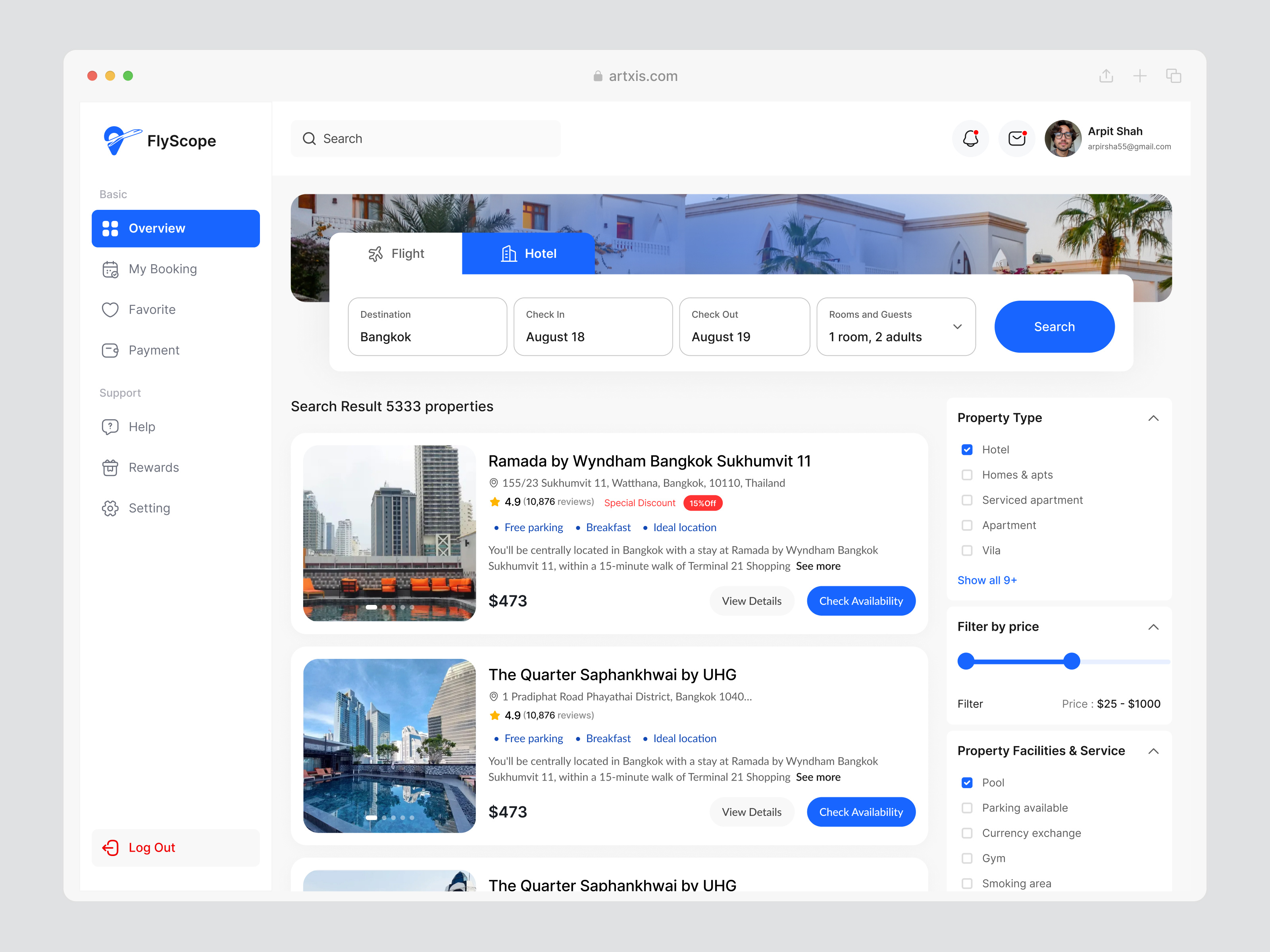
Task: Check the Serviced apartment checkbox
Action: (967, 500)
